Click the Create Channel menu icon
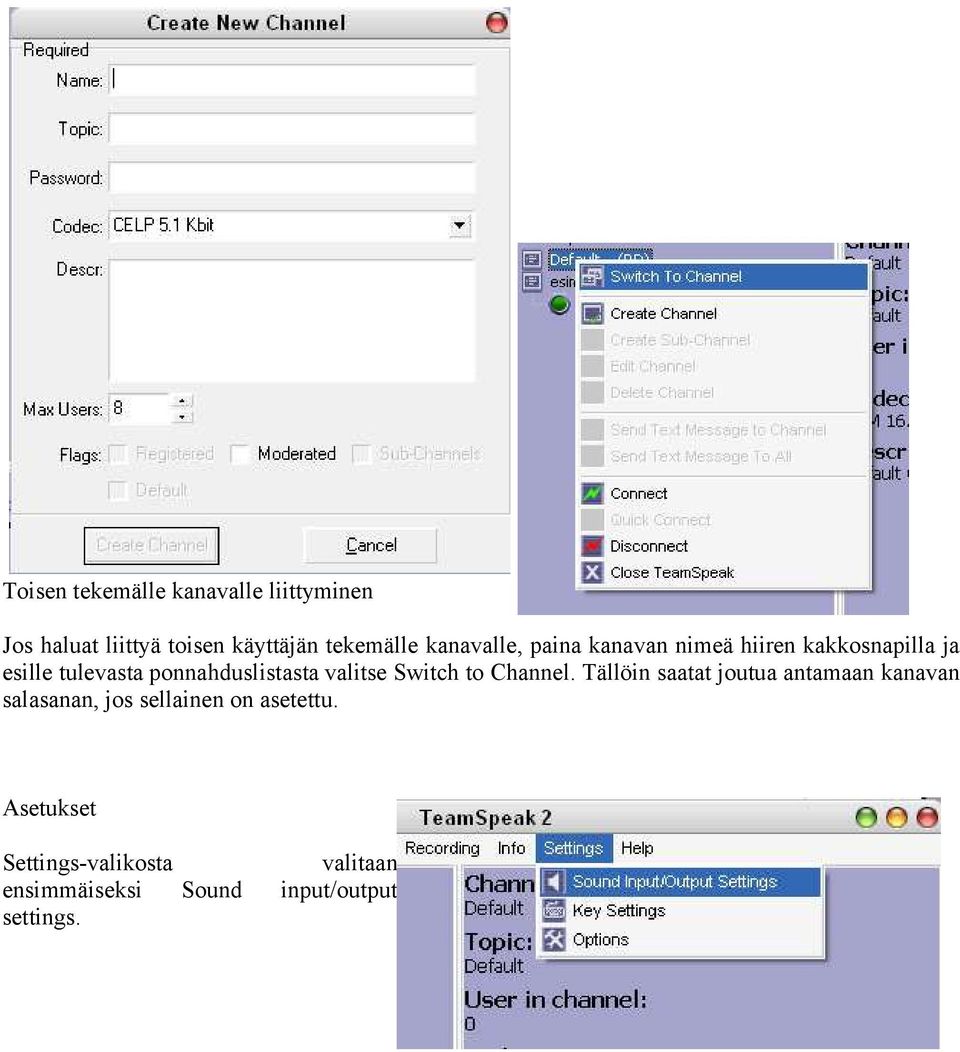 tap(592, 313)
